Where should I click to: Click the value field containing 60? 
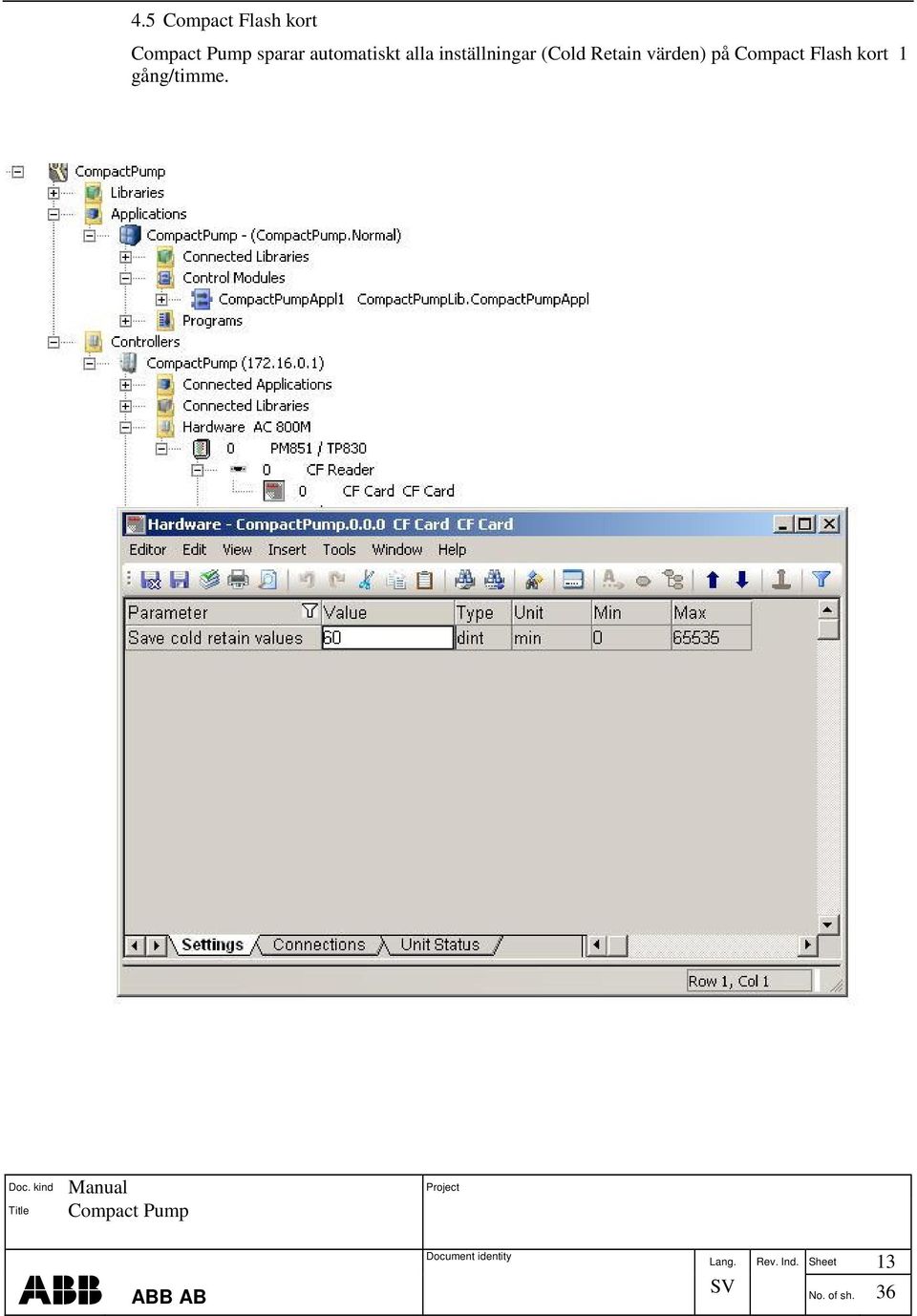[x=387, y=637]
